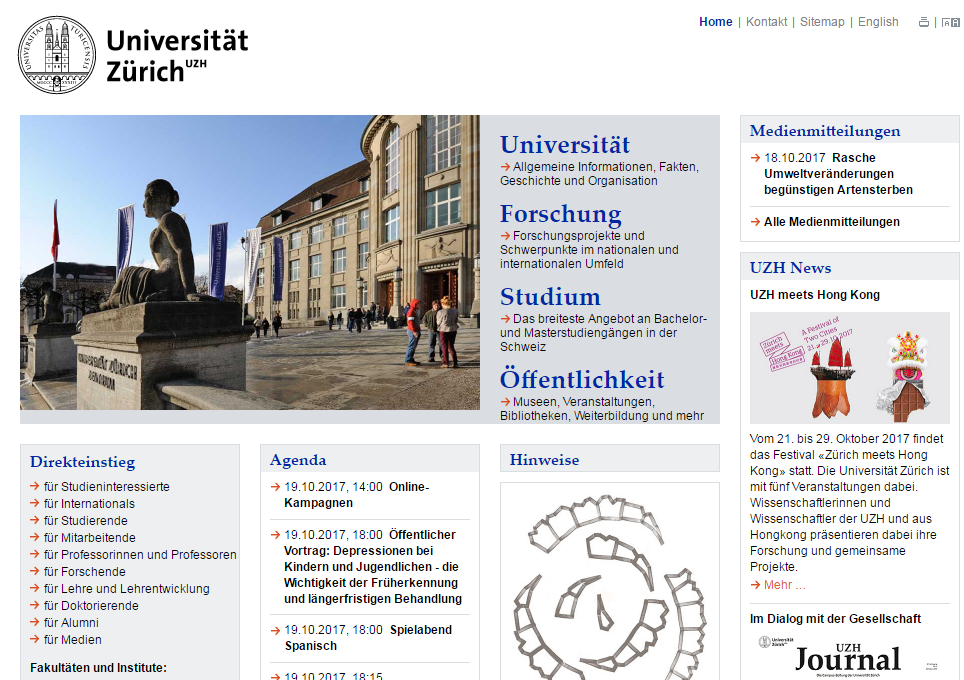
Task: Open 'für Studieninteressierte' link
Action: [106, 486]
